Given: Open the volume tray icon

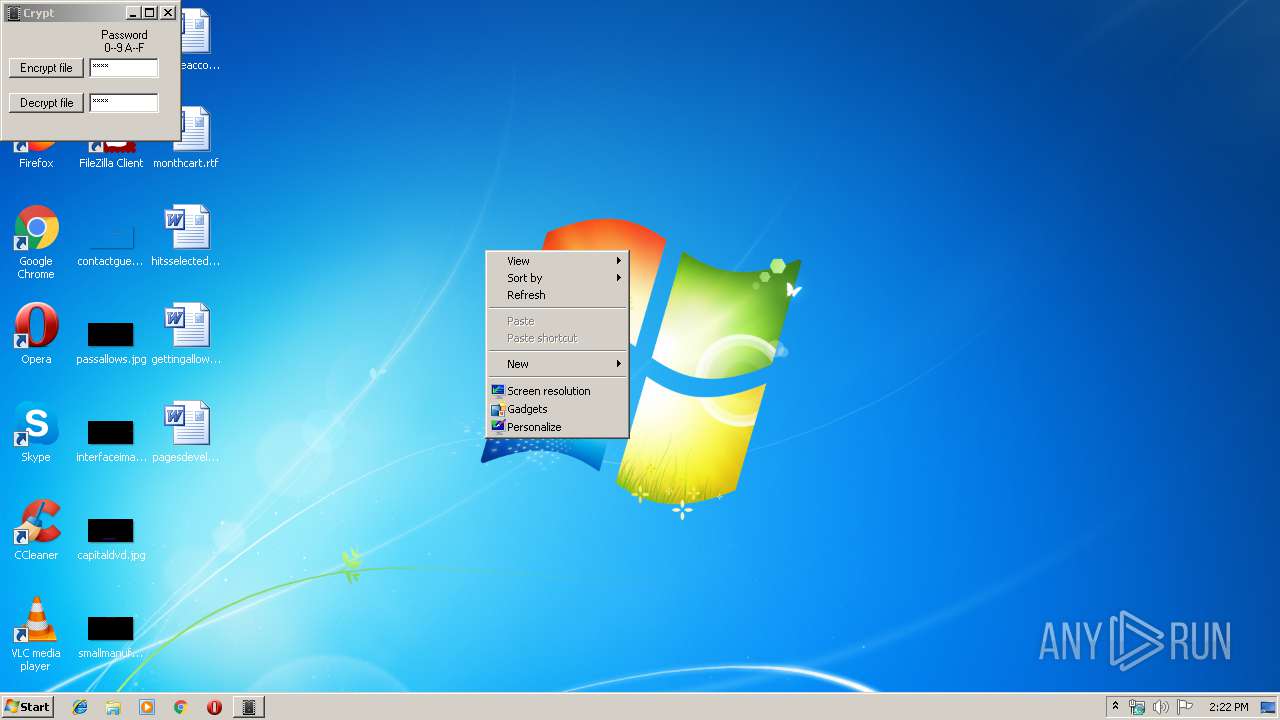Looking at the screenshot, I should [x=1160, y=707].
